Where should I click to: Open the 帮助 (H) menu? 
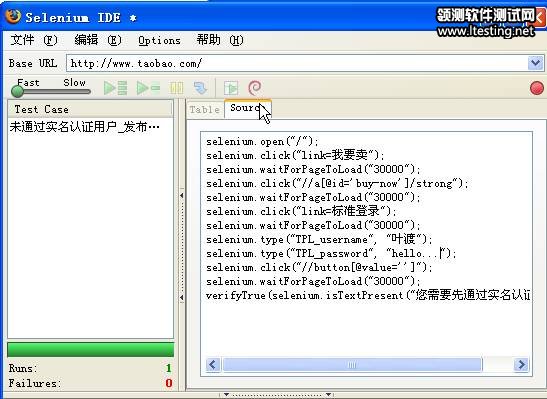pyautogui.click(x=220, y=40)
